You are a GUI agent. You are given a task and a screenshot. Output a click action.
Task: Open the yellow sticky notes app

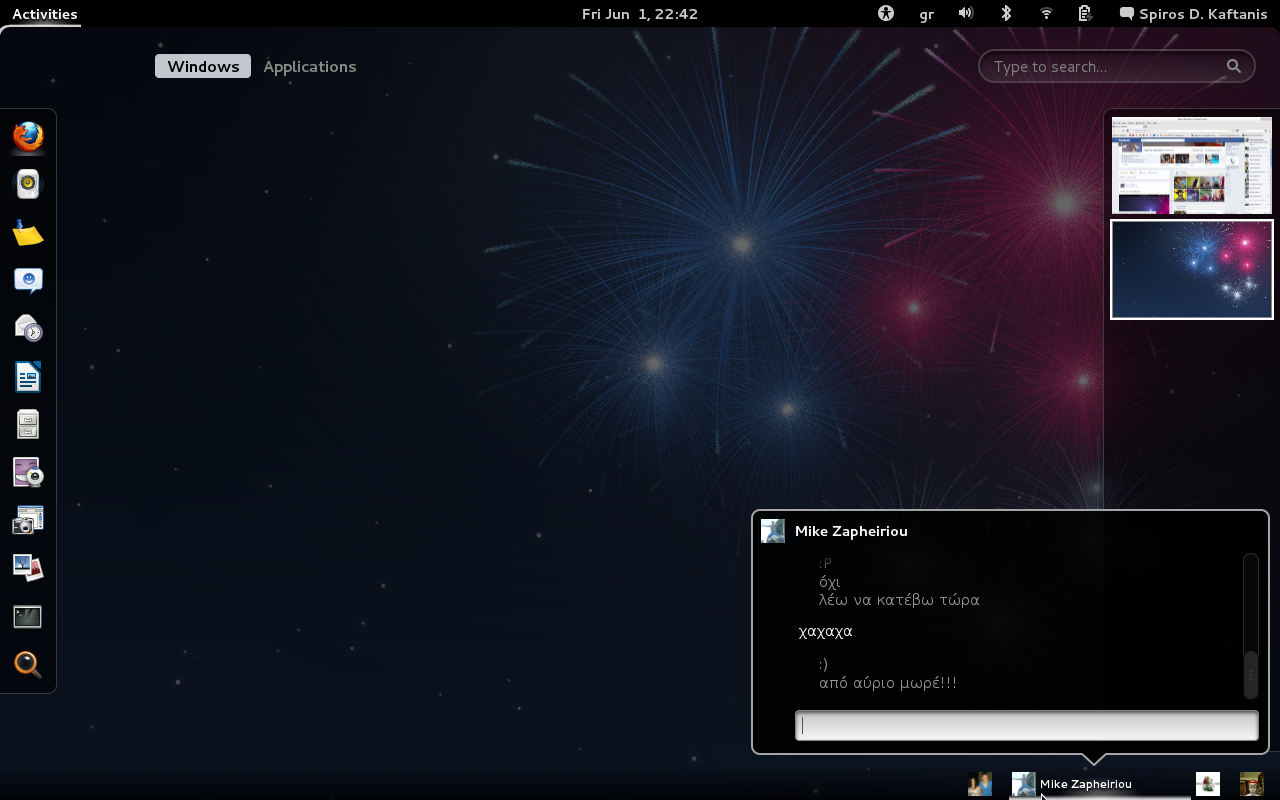[28, 233]
